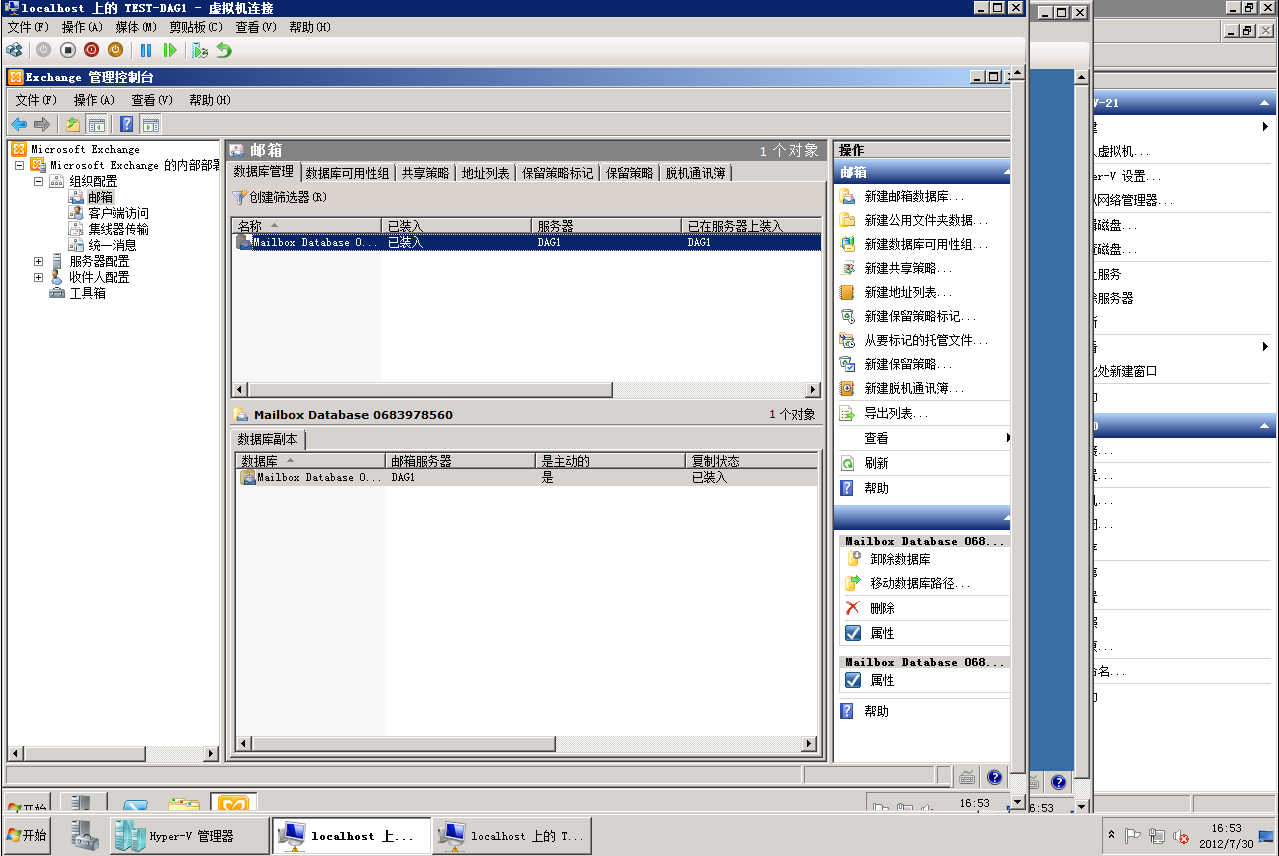Click 导出列表 action
Viewport: 1279px width, 856px height.
[896, 414]
